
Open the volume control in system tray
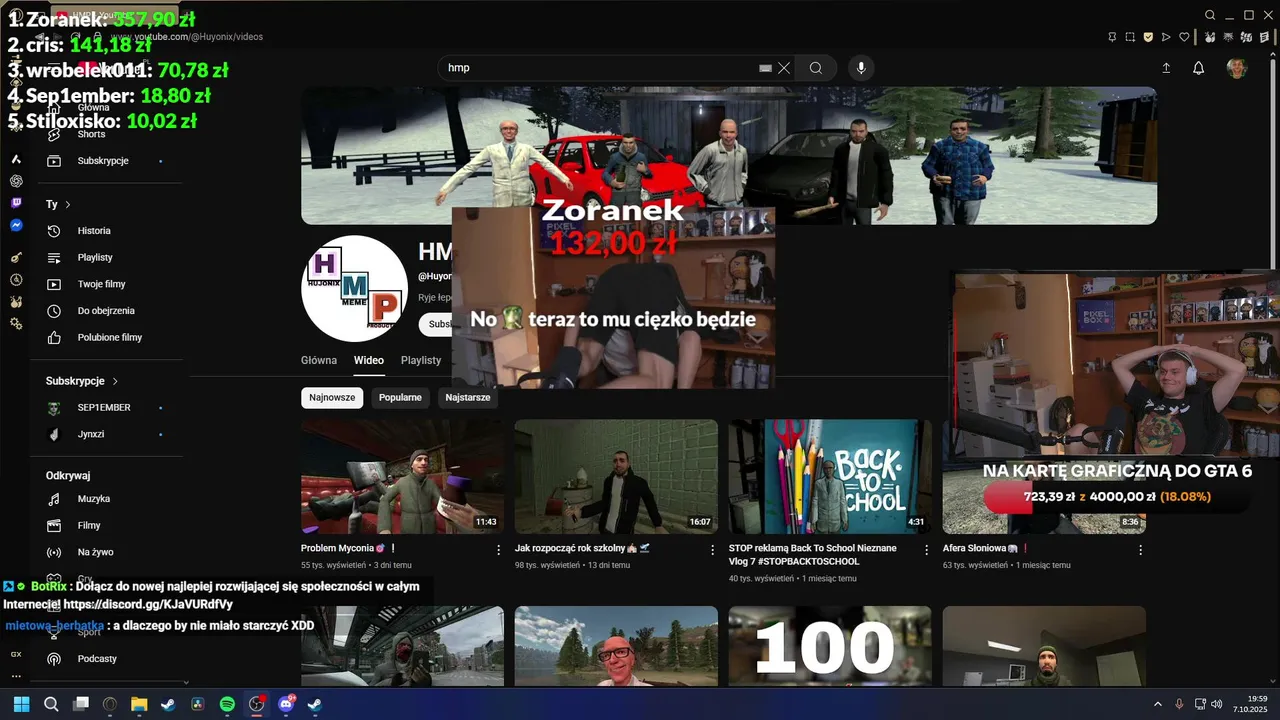pyautogui.click(x=1217, y=704)
